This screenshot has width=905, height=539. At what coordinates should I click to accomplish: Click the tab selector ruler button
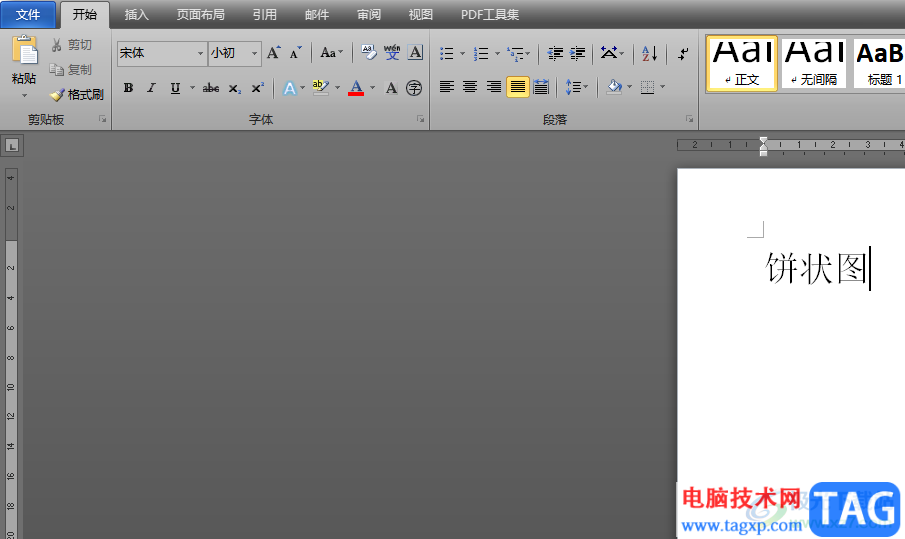click(x=12, y=146)
